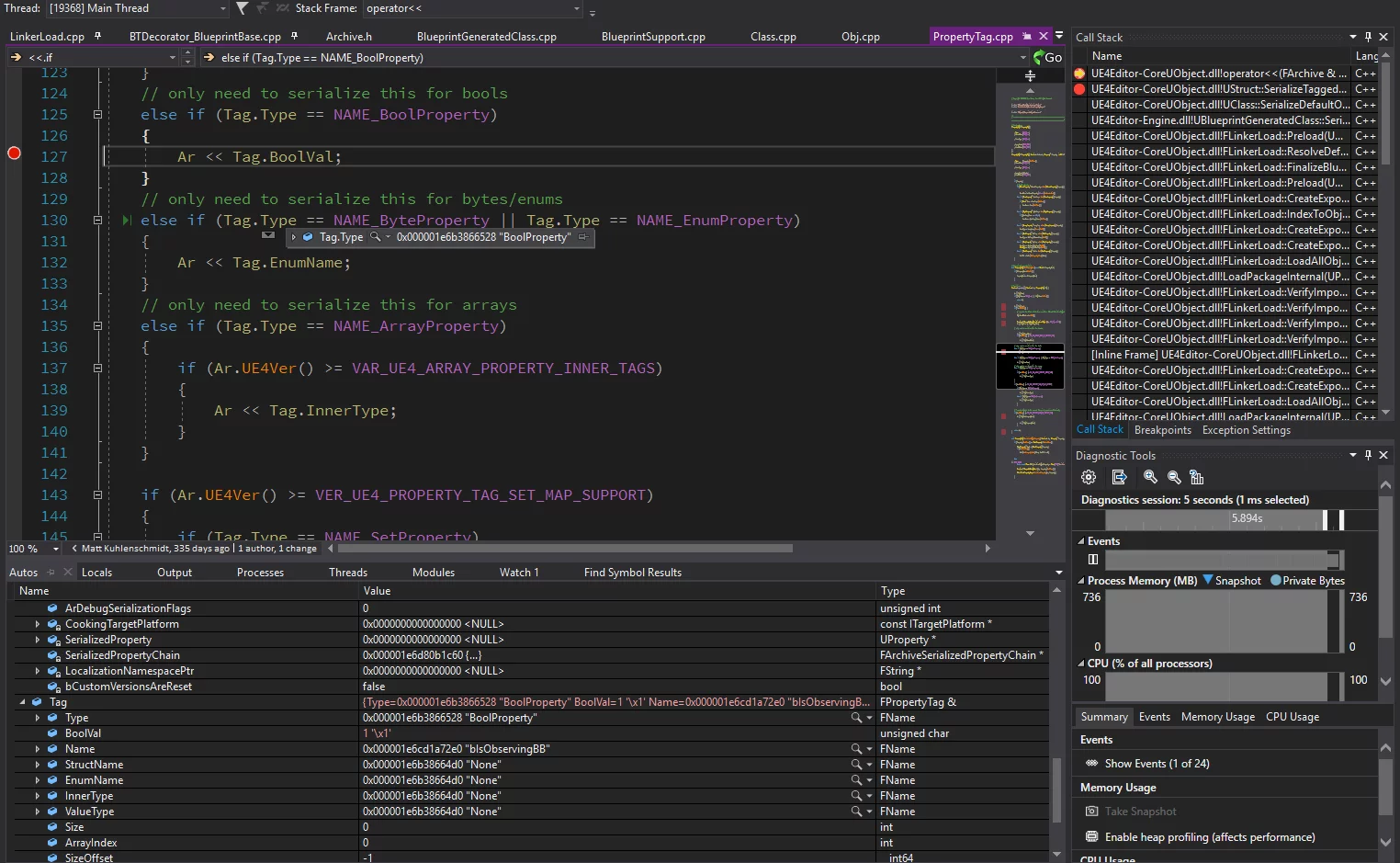Switch to the Archive.h tab
Image resolution: width=1400 pixels, height=863 pixels.
coord(349,37)
